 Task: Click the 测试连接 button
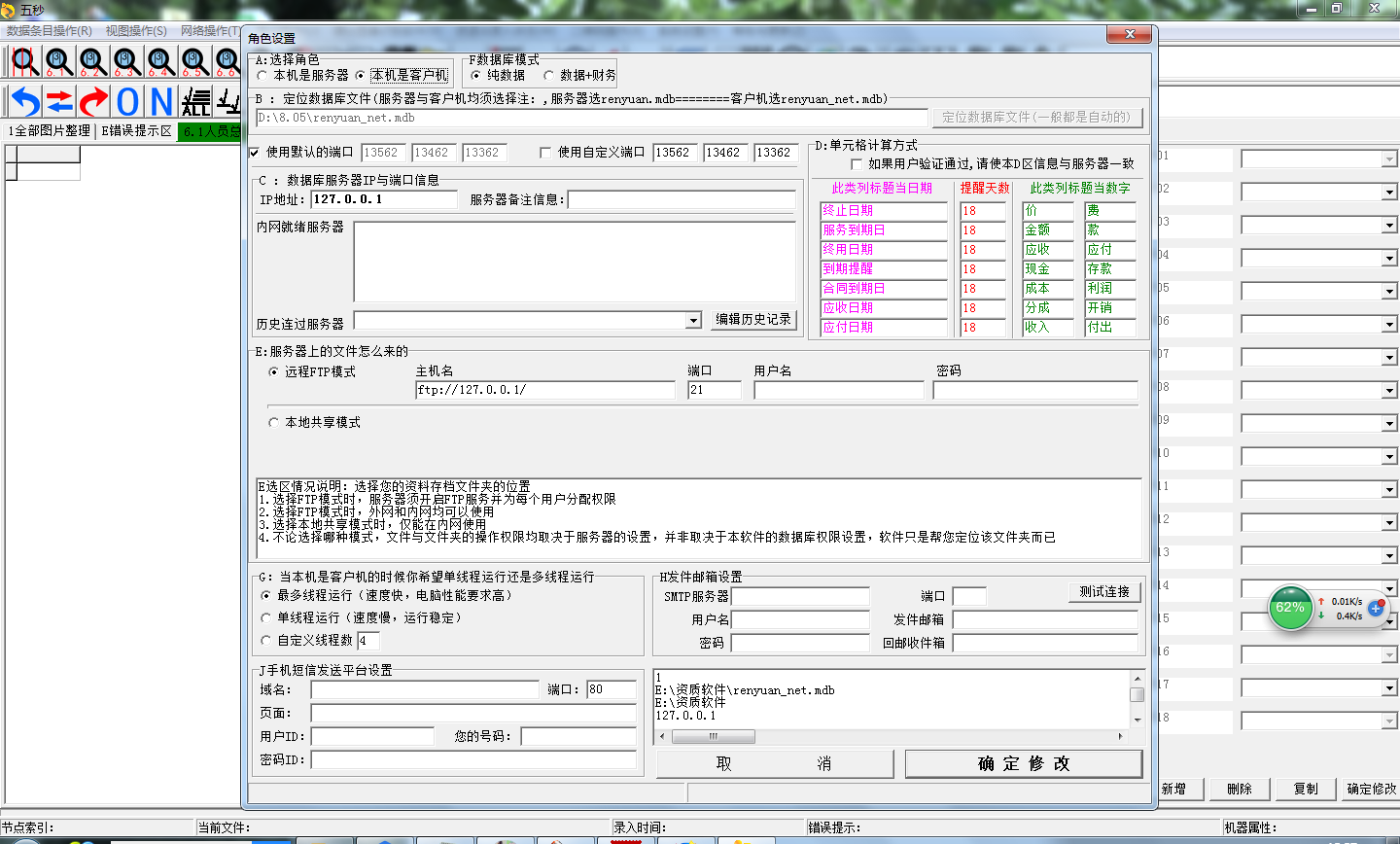(x=1104, y=592)
